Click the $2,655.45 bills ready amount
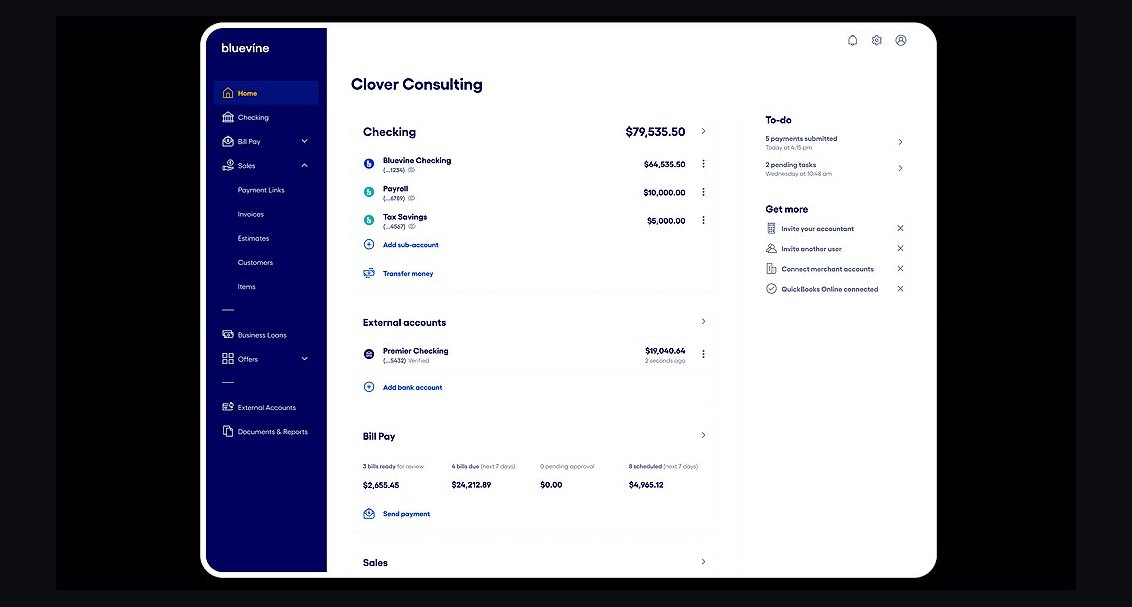Viewport: 1132px width, 607px height. pos(380,485)
